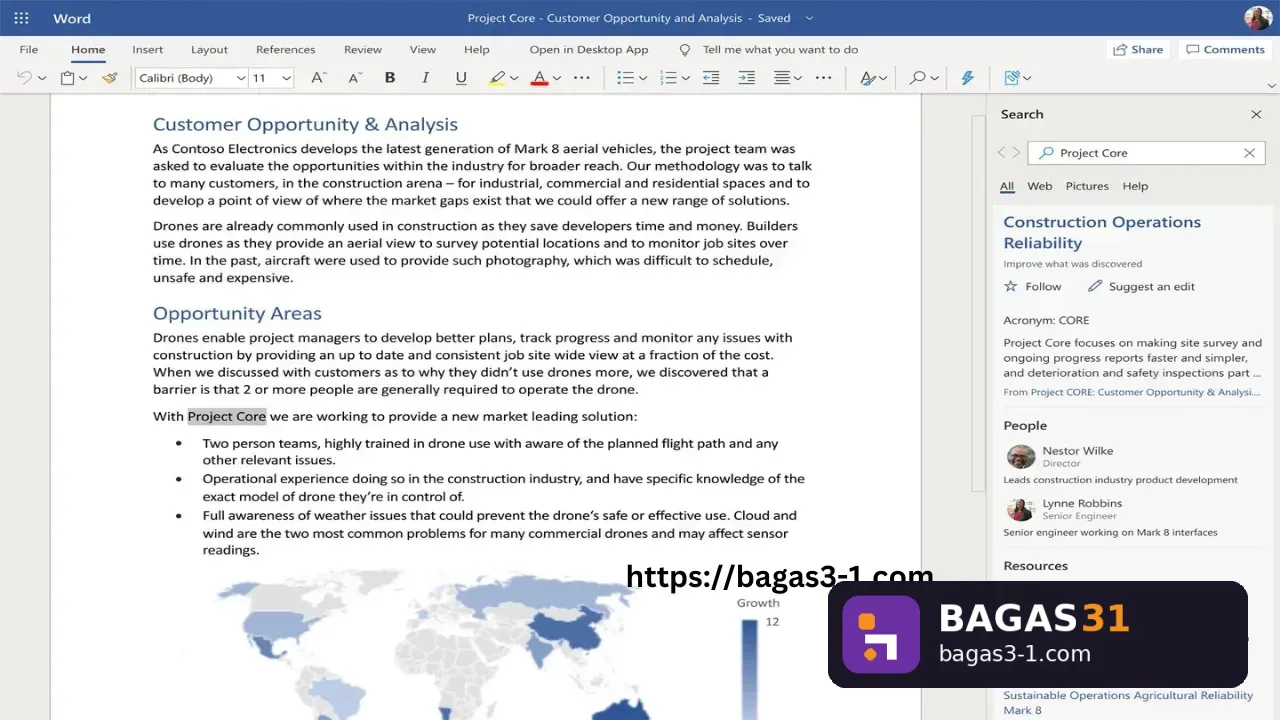Select the Format Painter tool
Image resolution: width=1280 pixels, height=720 pixels.
[110, 78]
